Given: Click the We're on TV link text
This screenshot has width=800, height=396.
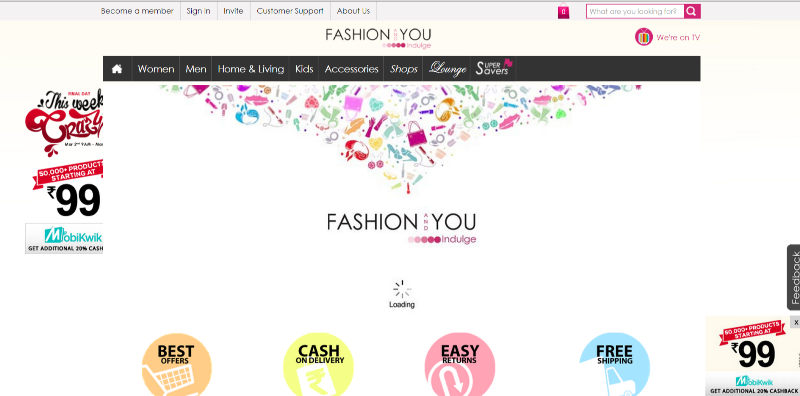Looking at the screenshot, I should 678,37.
